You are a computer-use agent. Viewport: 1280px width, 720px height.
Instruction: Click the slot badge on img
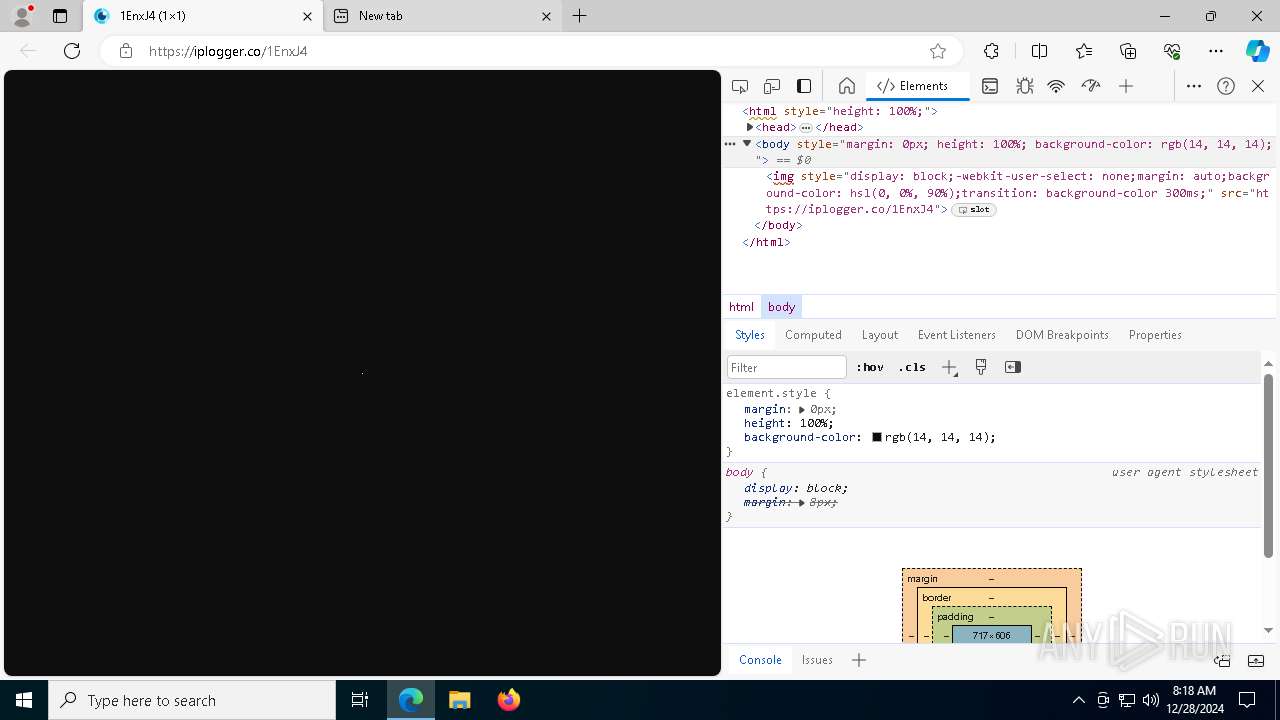point(974,210)
